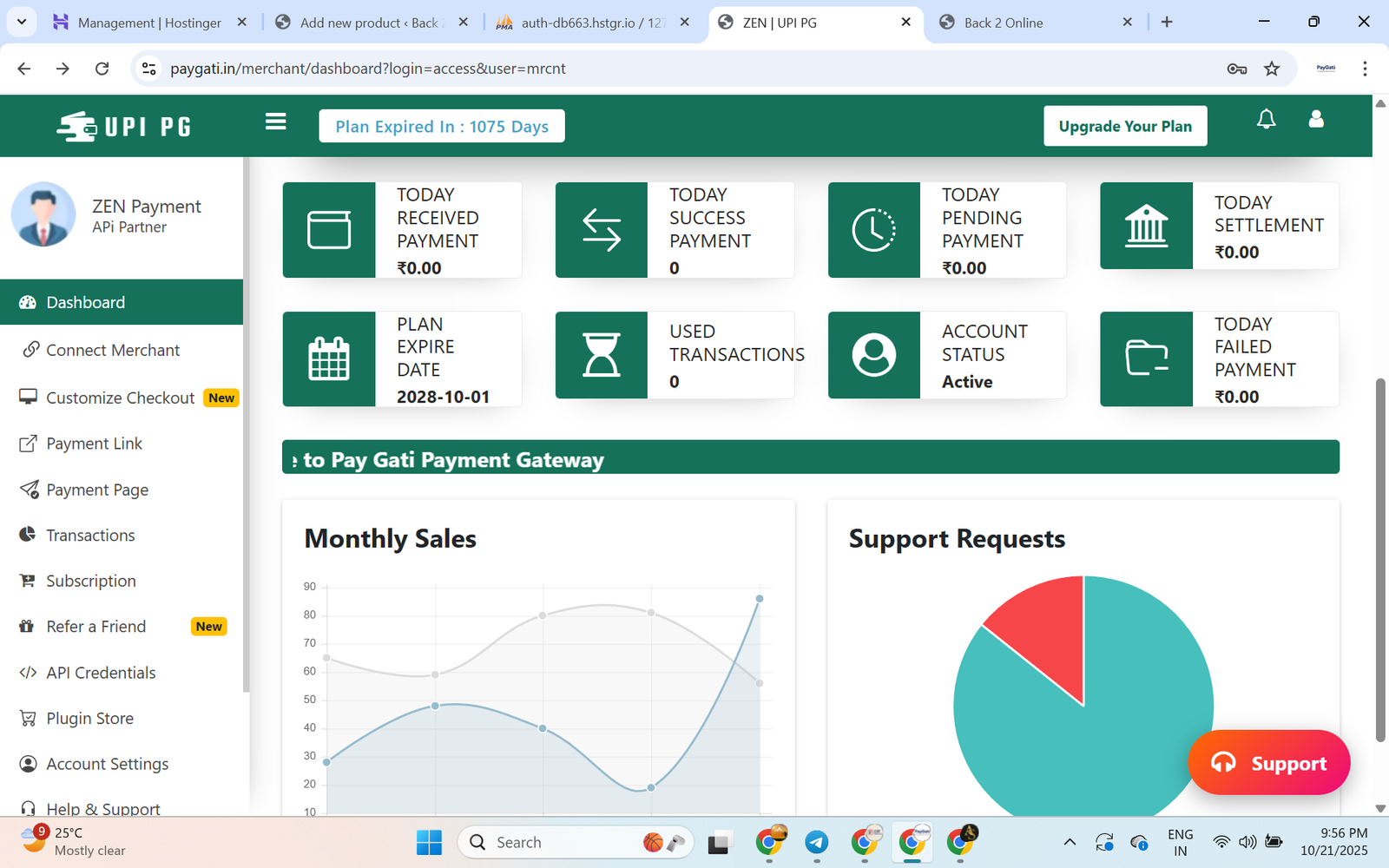Click the Used Transactions hourglass icon
This screenshot has height=868, width=1389.
pyautogui.click(x=602, y=355)
